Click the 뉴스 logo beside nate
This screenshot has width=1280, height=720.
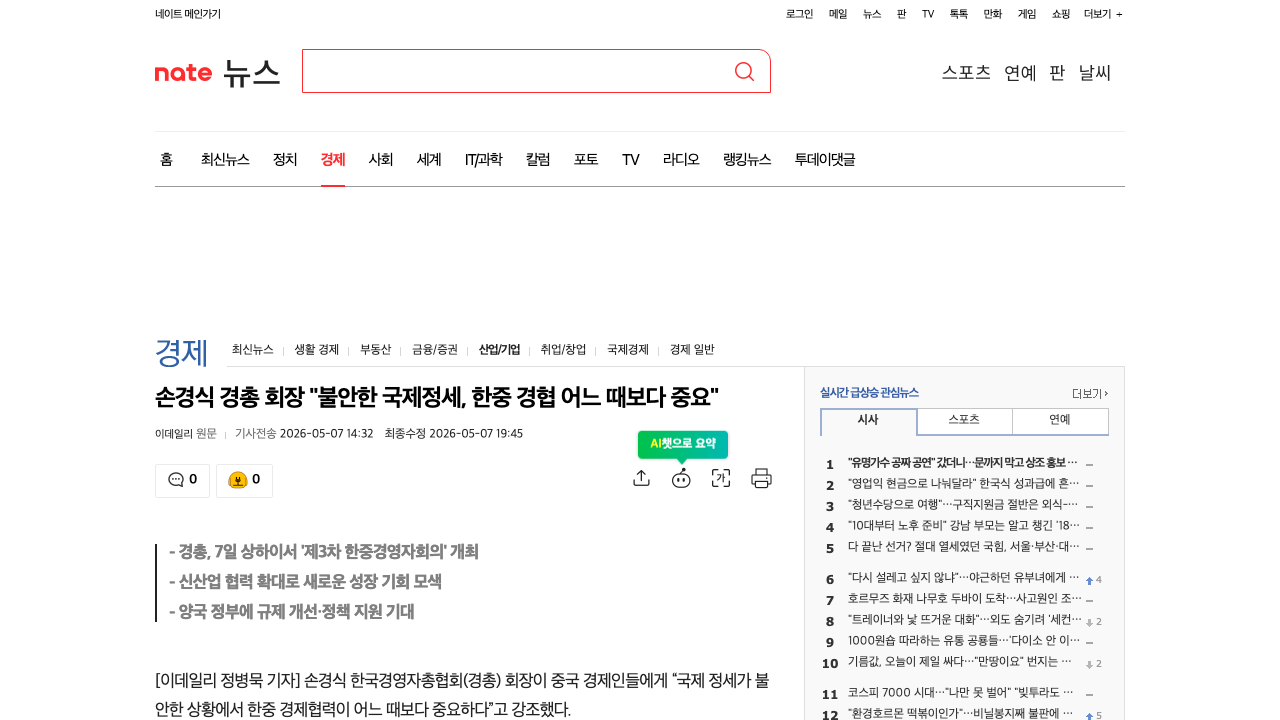251,72
